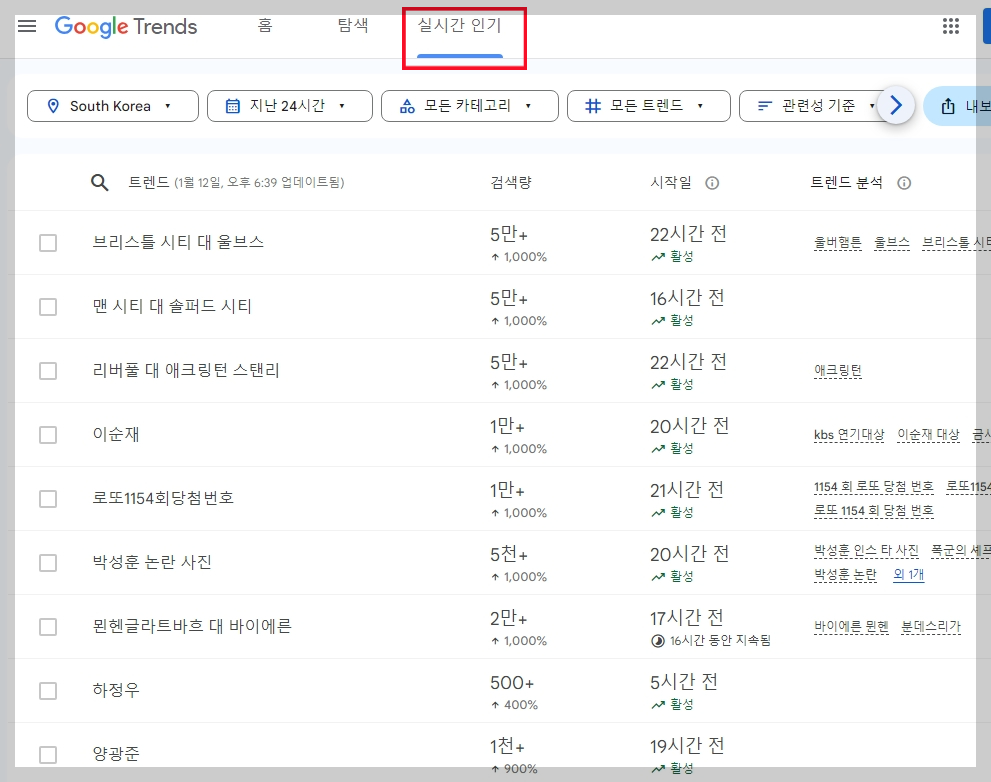Open related query 울브스
This screenshot has width=991, height=782.
tap(892, 243)
